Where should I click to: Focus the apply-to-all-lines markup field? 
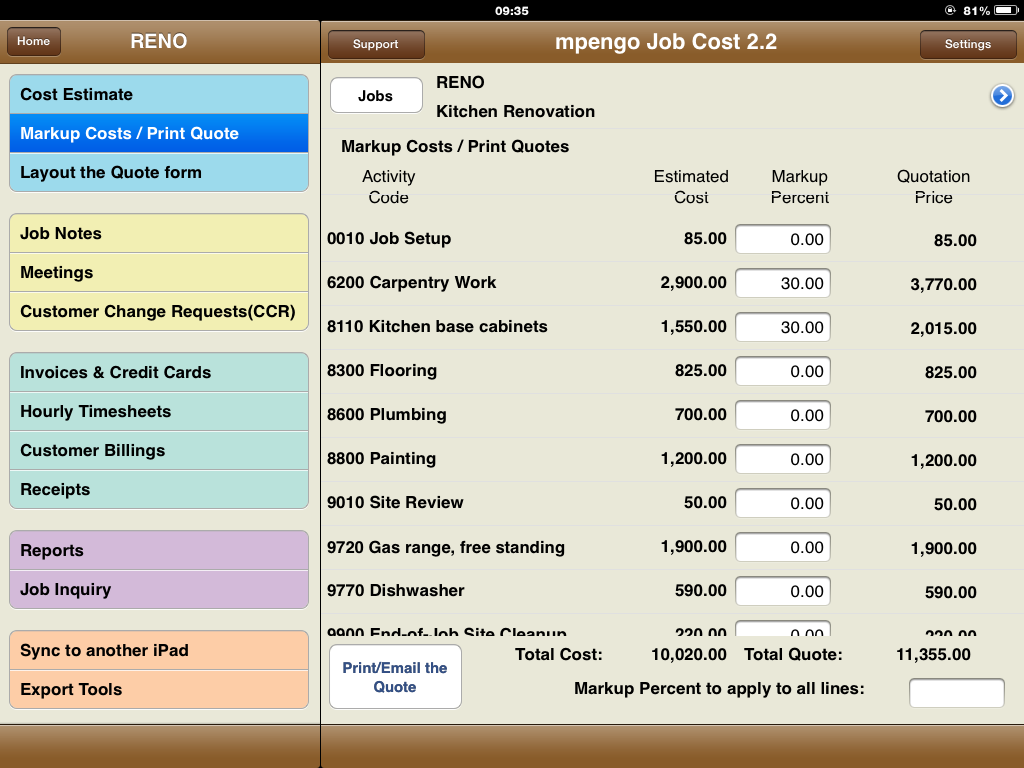(x=956, y=693)
